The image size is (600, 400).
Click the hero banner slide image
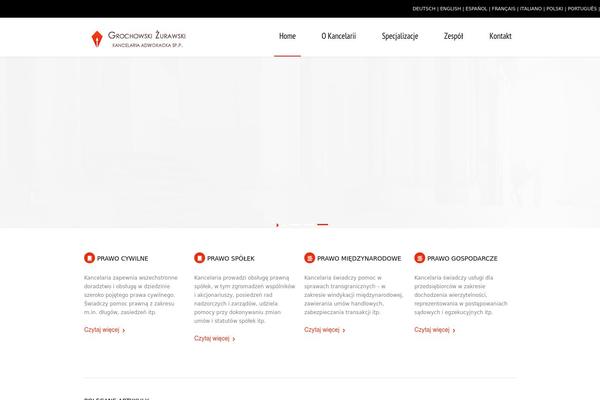(x=300, y=142)
